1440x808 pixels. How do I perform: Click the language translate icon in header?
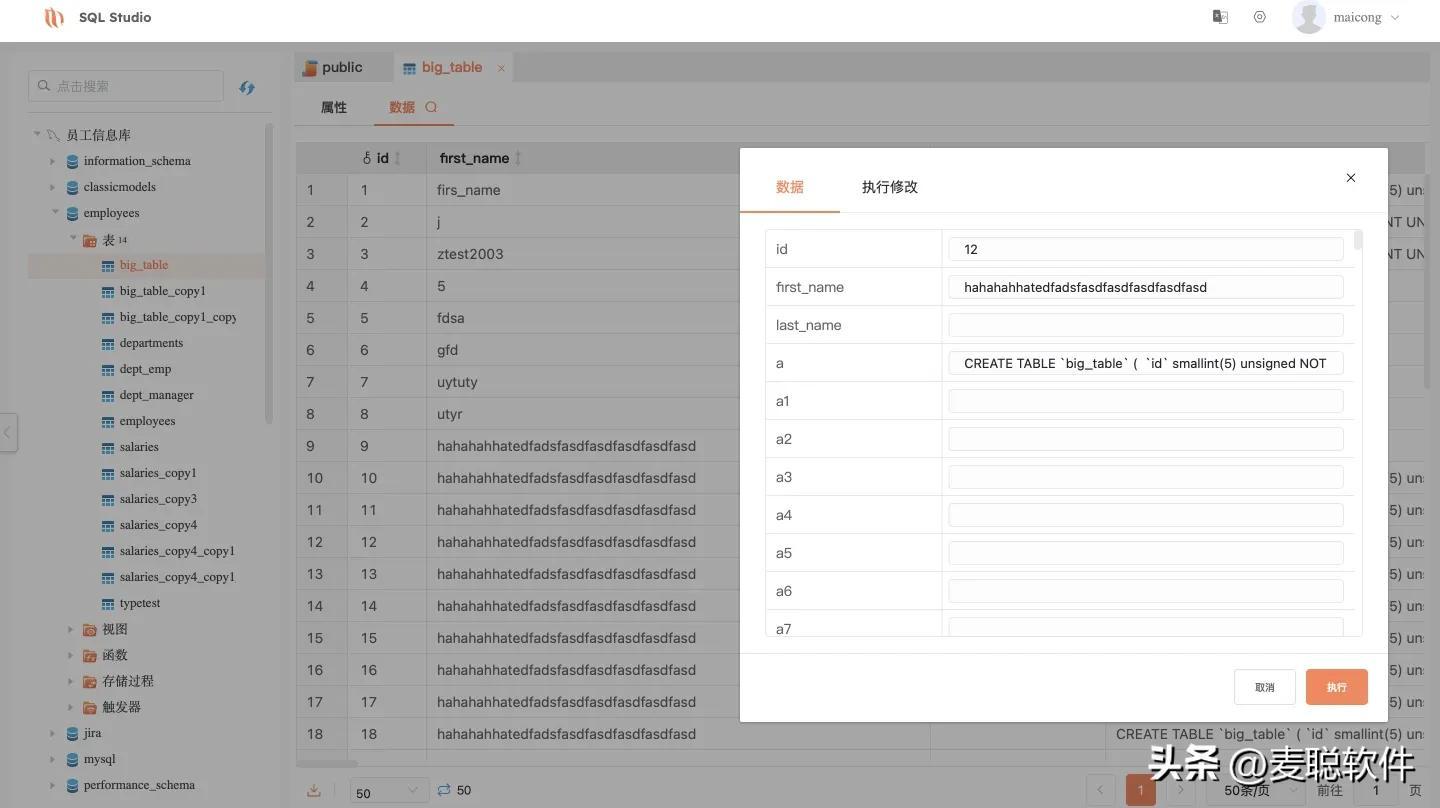click(x=1220, y=17)
